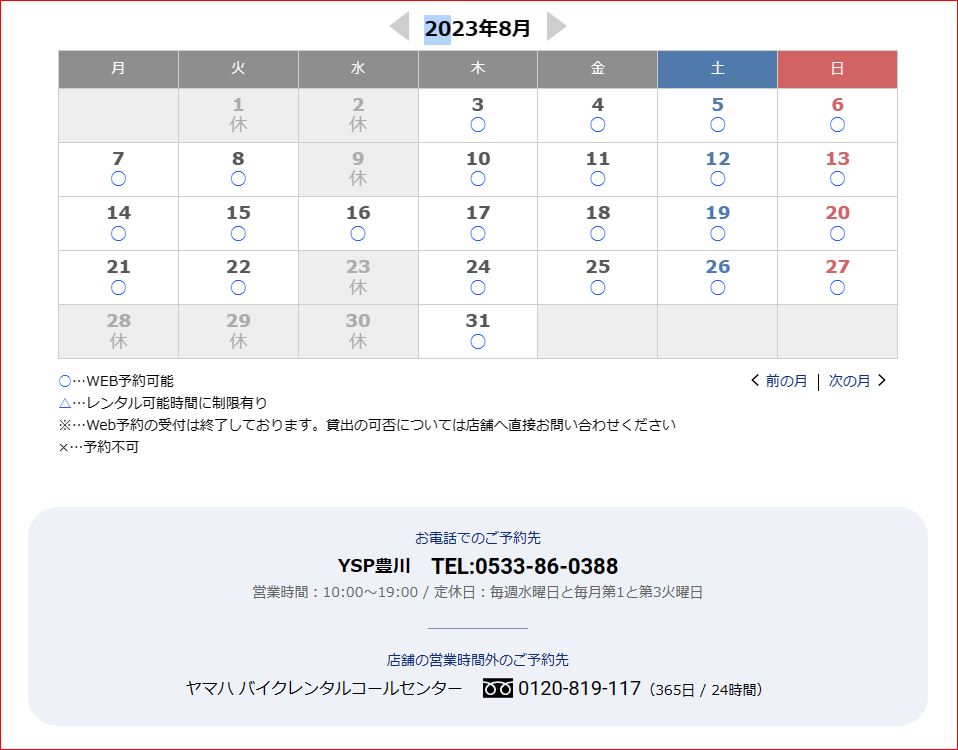Select the availability circle for August 25
Screen dimensions: 958x750
tap(598, 287)
